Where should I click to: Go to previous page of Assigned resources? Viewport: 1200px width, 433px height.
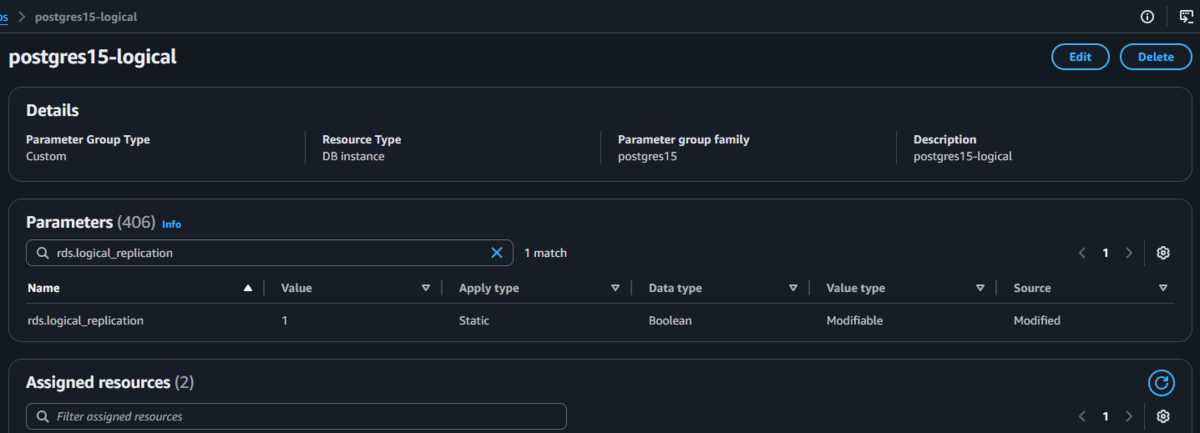pyautogui.click(x=1082, y=416)
